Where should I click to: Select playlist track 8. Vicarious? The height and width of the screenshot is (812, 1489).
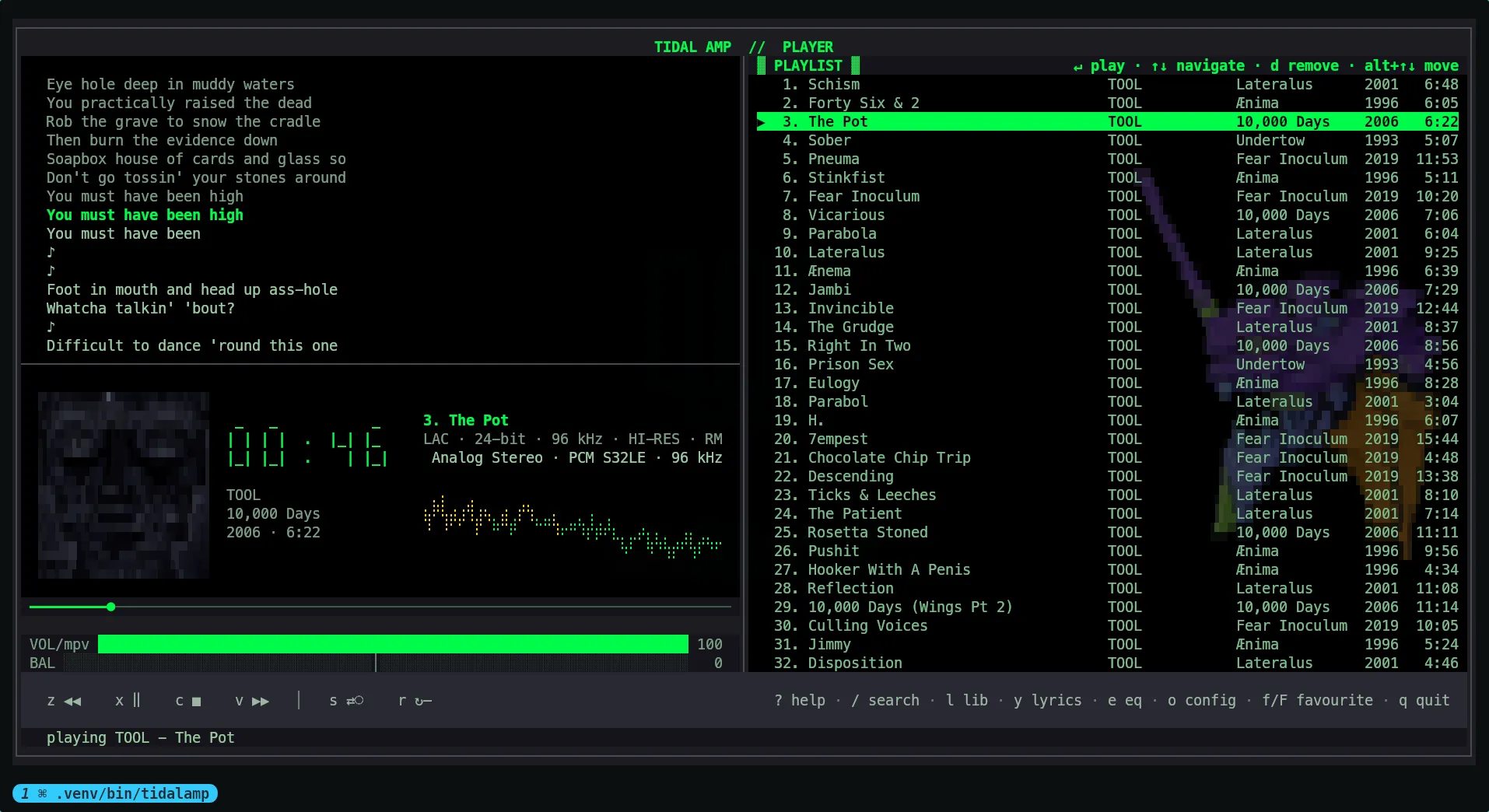pos(1108,215)
